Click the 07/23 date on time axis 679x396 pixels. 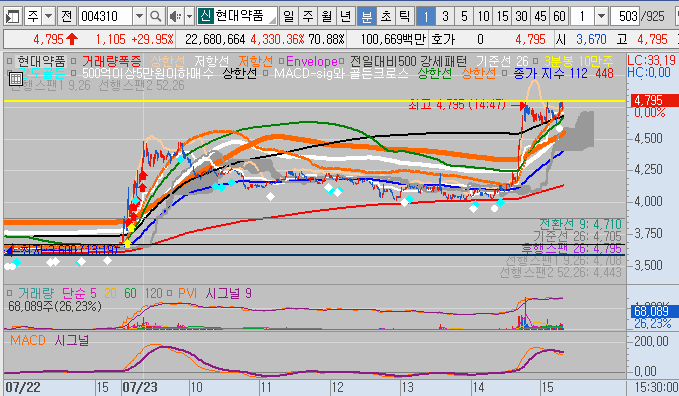140,387
